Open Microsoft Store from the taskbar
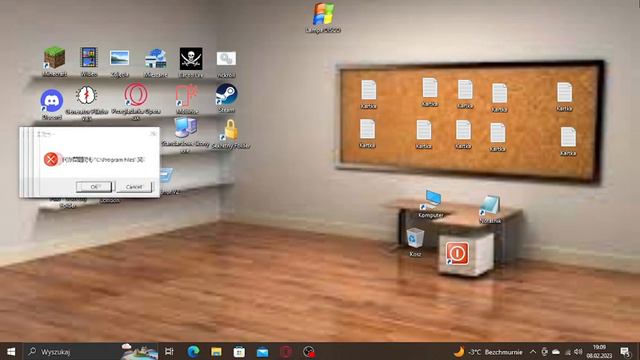 (239, 351)
